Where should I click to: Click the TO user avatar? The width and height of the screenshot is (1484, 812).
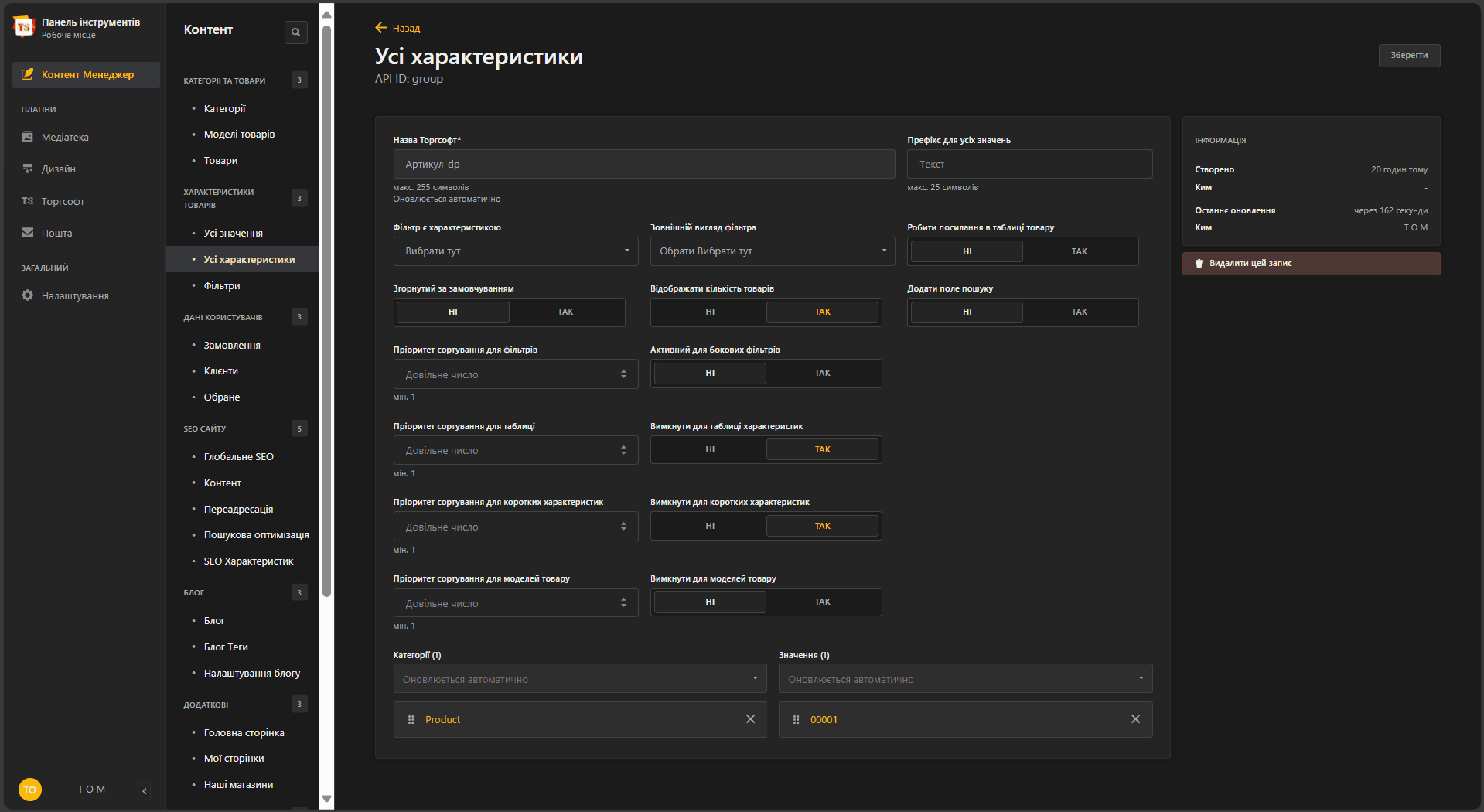[x=30, y=790]
